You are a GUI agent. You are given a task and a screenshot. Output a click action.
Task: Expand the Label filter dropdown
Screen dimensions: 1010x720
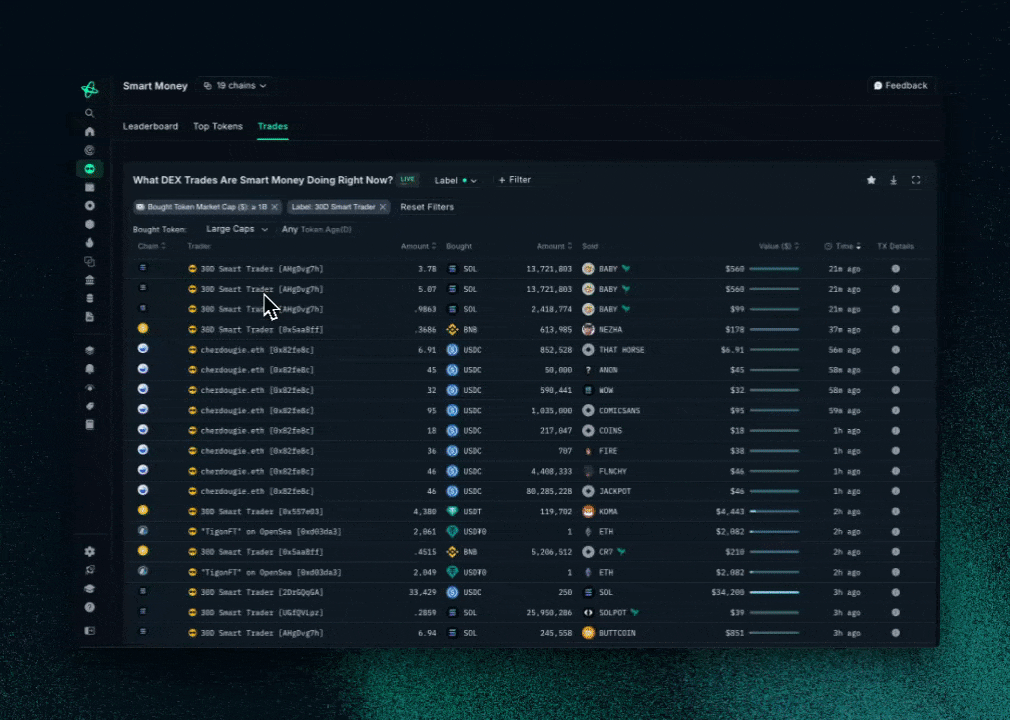[456, 181]
